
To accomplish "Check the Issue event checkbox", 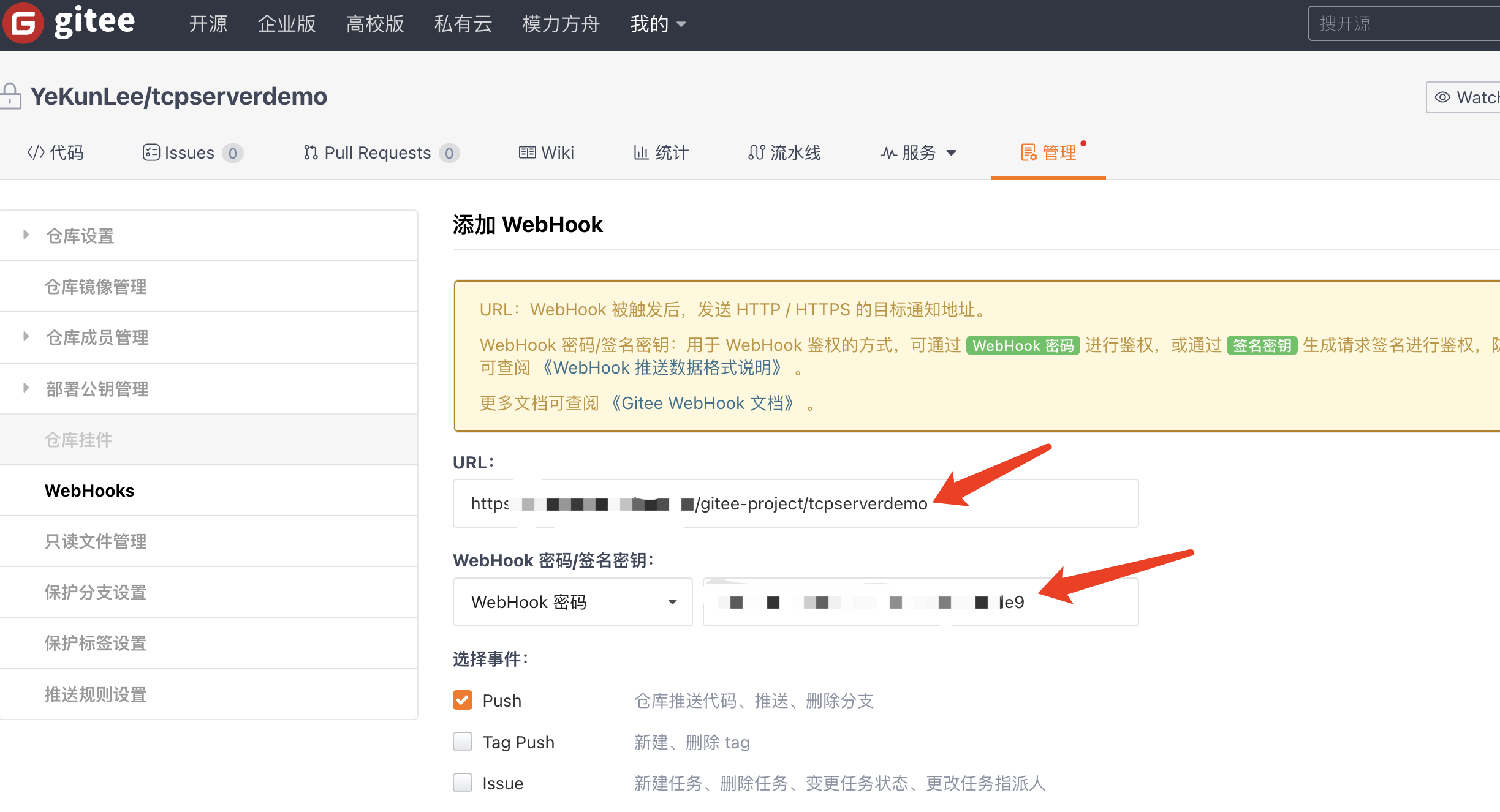I will pos(463,783).
